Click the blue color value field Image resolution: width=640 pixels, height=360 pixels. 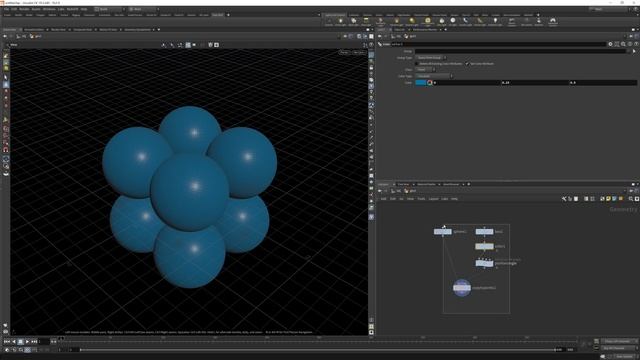[603, 82]
